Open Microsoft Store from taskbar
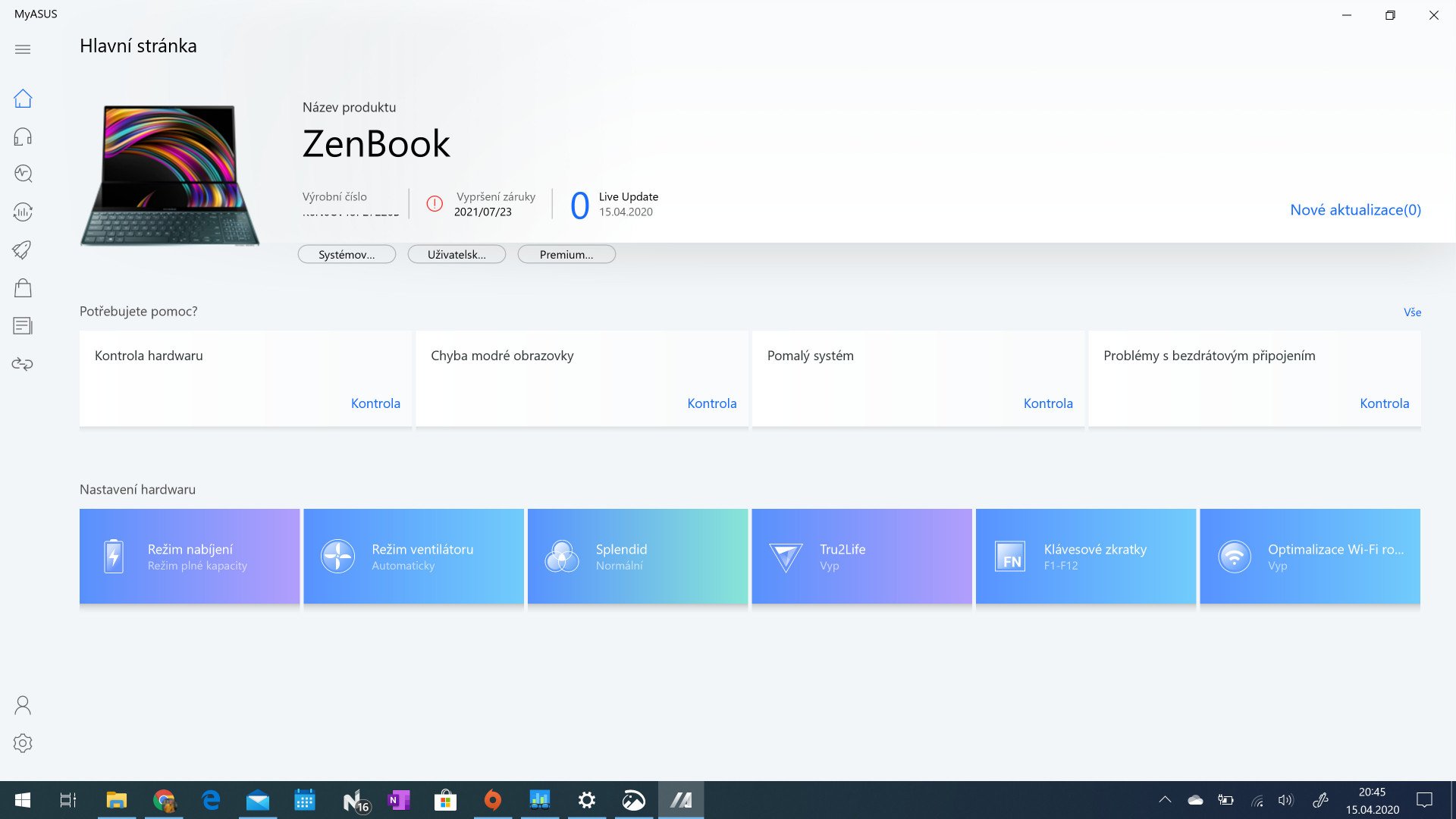The image size is (1456, 819). coord(445,800)
